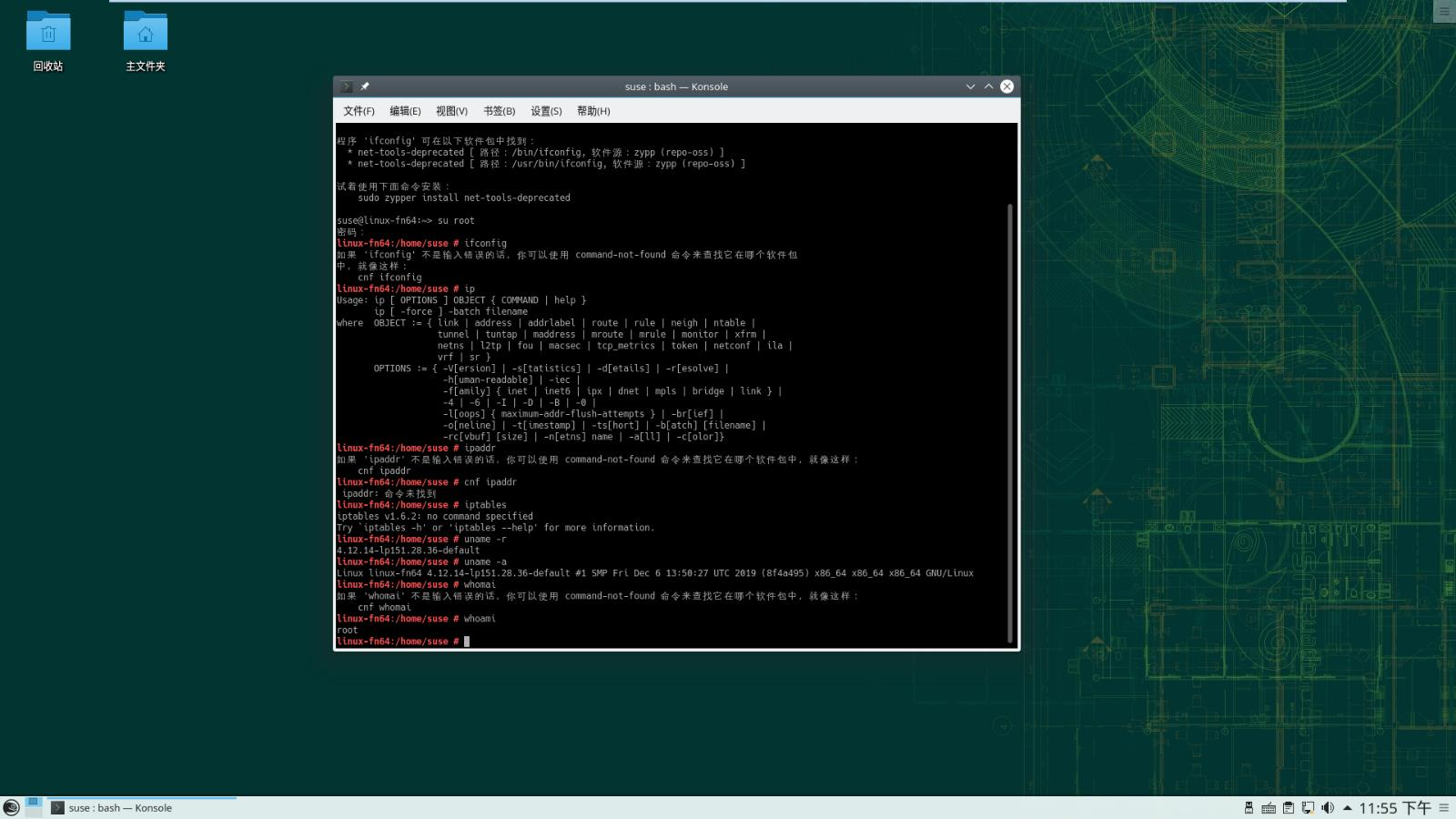Open the 主文件夹 home folder icon
Image resolution: width=1456 pixels, height=819 pixels.
pyautogui.click(x=145, y=32)
